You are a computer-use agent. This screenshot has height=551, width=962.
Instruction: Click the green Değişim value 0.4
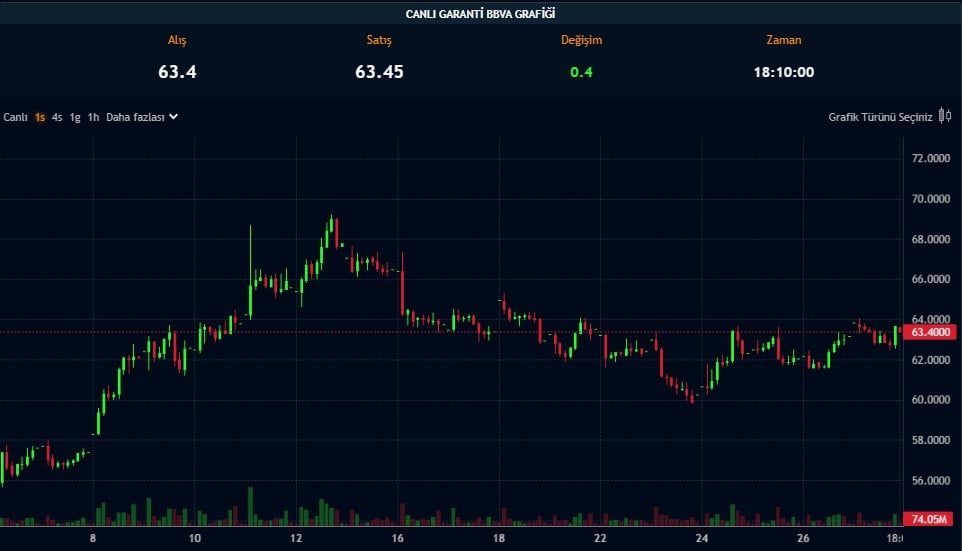coord(581,72)
